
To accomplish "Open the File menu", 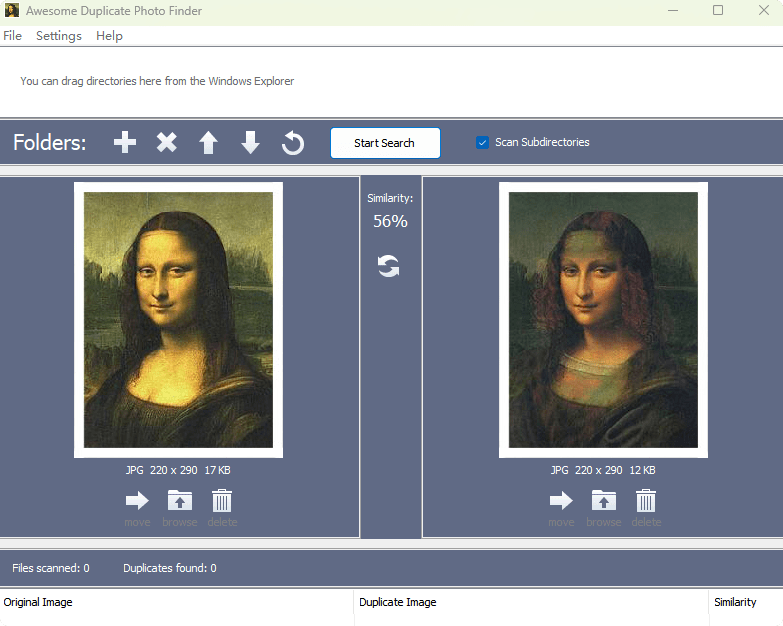I will (12, 36).
